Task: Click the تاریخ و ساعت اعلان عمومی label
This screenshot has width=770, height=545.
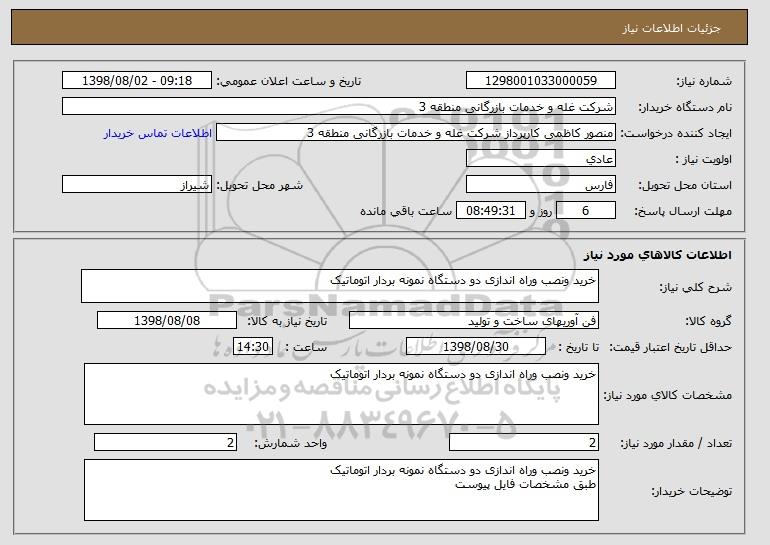Action: pyautogui.click(x=289, y=82)
